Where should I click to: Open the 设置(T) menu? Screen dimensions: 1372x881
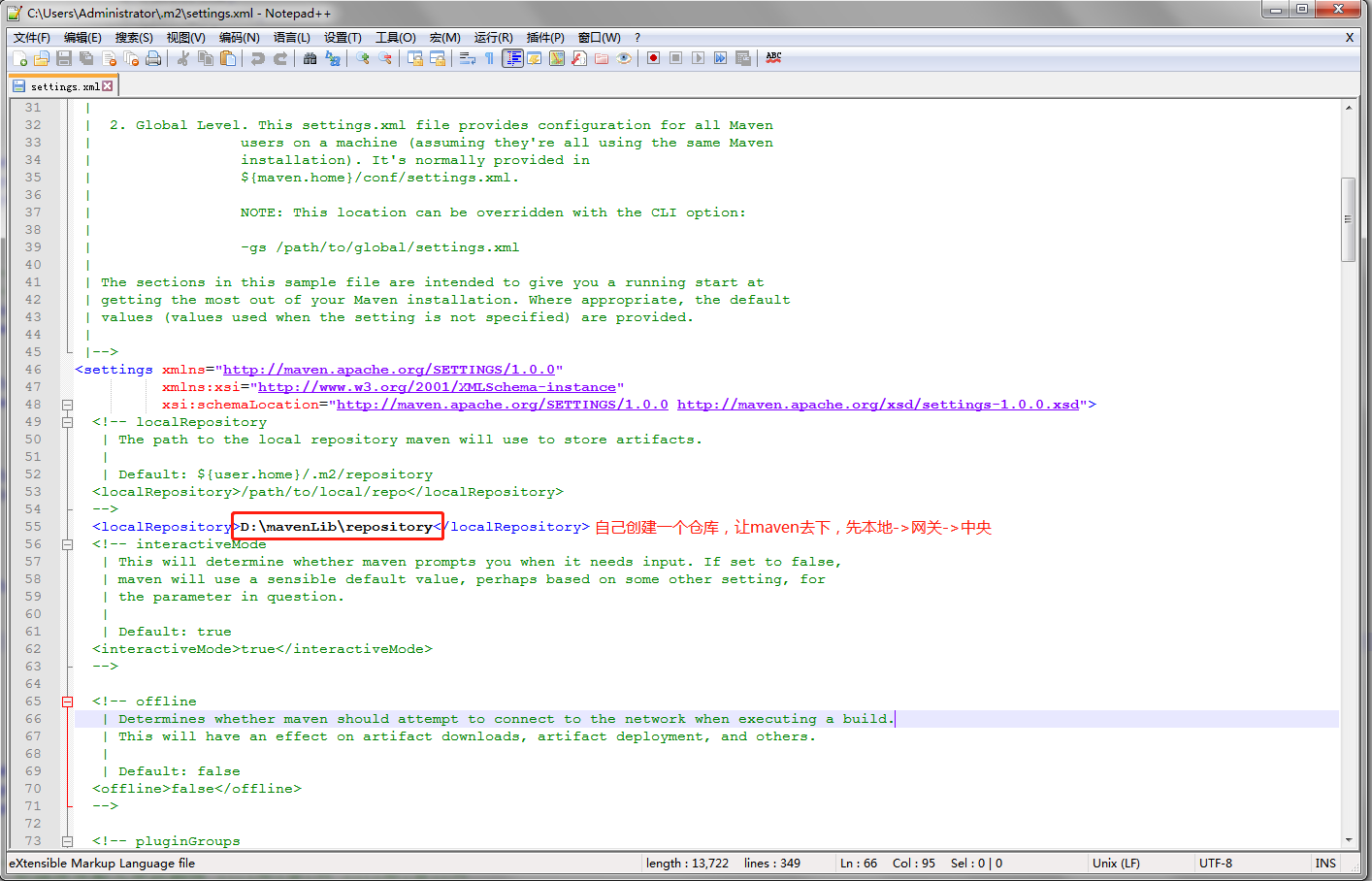343,38
